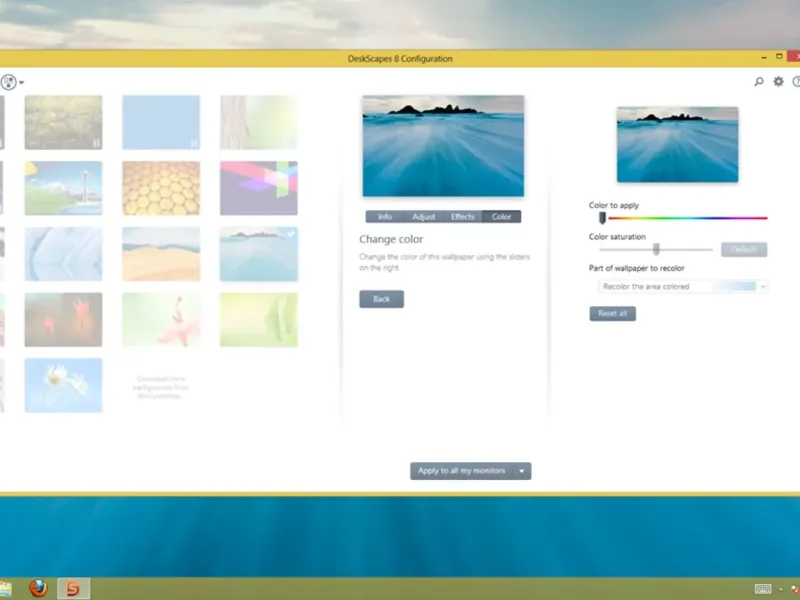Expand the Apply button dropdown arrow

[x=522, y=471]
